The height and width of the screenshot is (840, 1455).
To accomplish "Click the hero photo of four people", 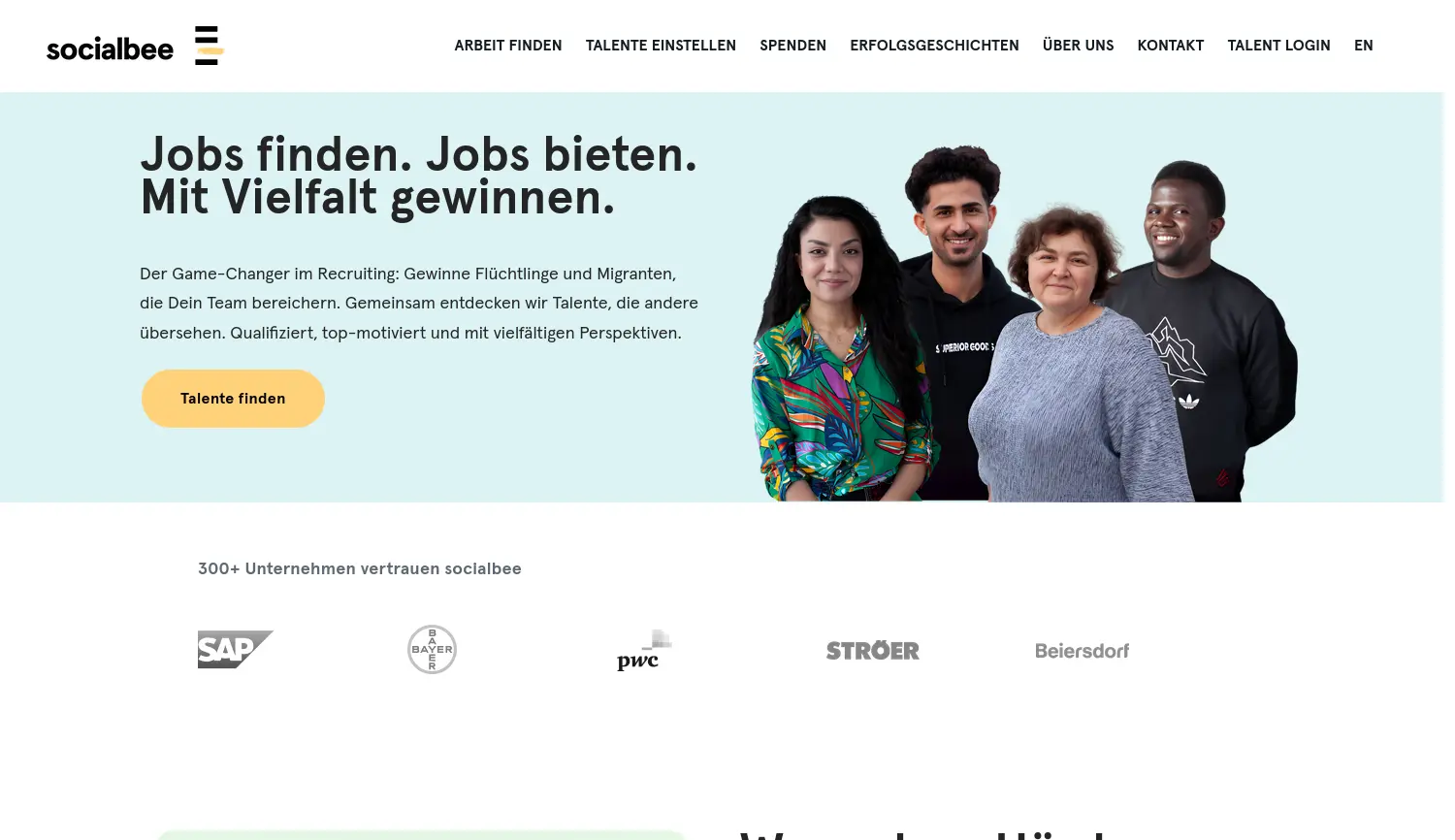I will (1024, 323).
